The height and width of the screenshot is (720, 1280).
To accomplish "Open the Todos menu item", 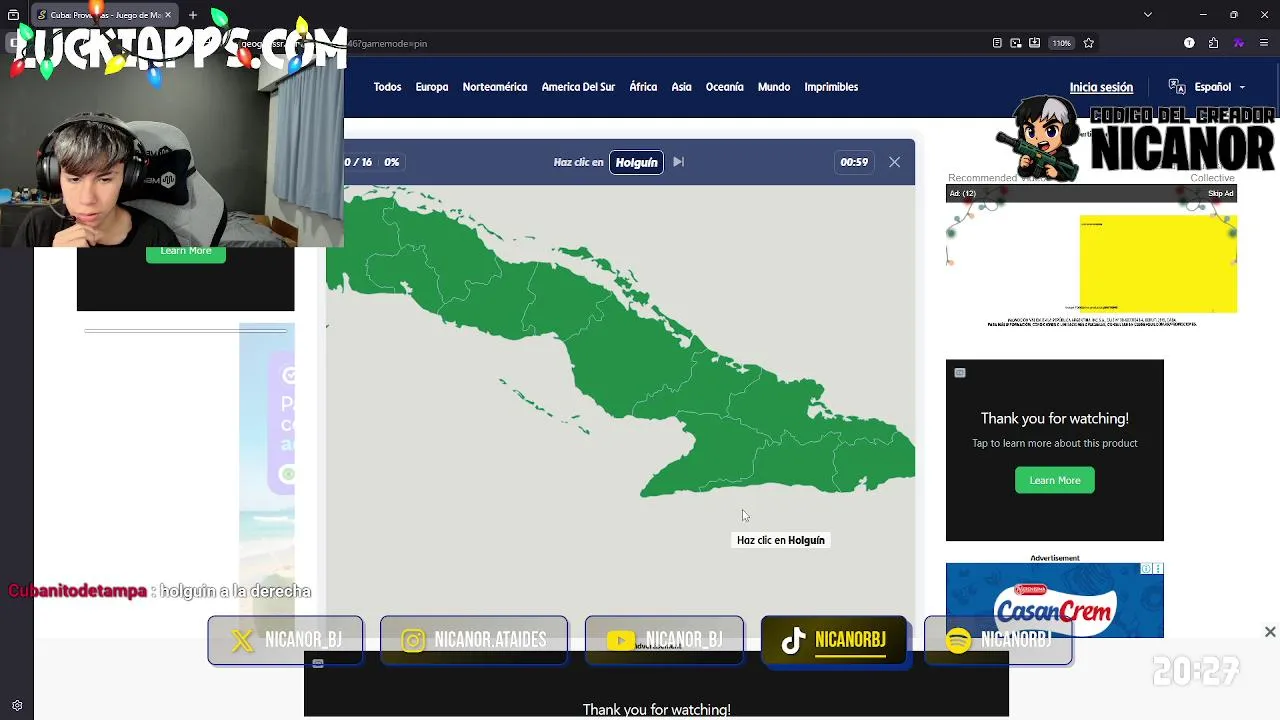I will (x=387, y=87).
